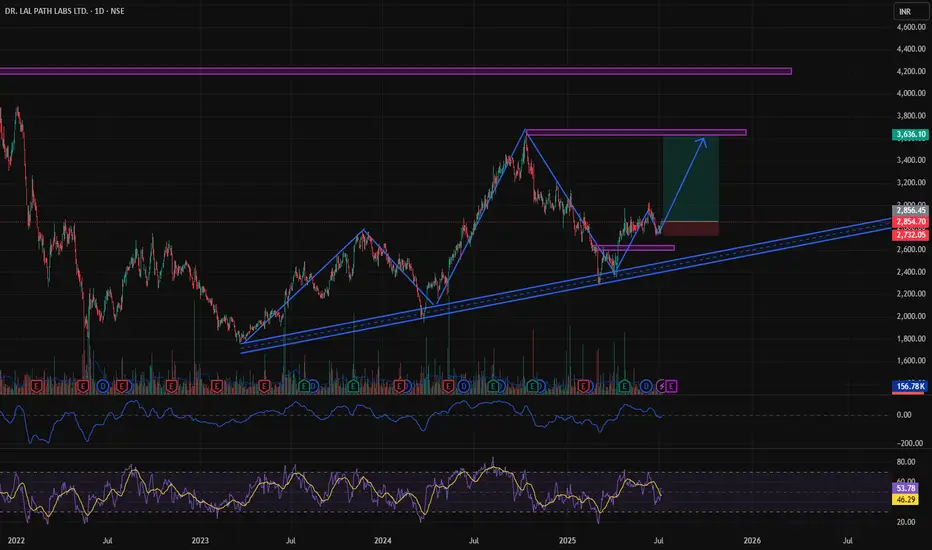Image resolution: width=932 pixels, height=550 pixels.
Task: Click the purple lightning event marker
Action: point(661,386)
